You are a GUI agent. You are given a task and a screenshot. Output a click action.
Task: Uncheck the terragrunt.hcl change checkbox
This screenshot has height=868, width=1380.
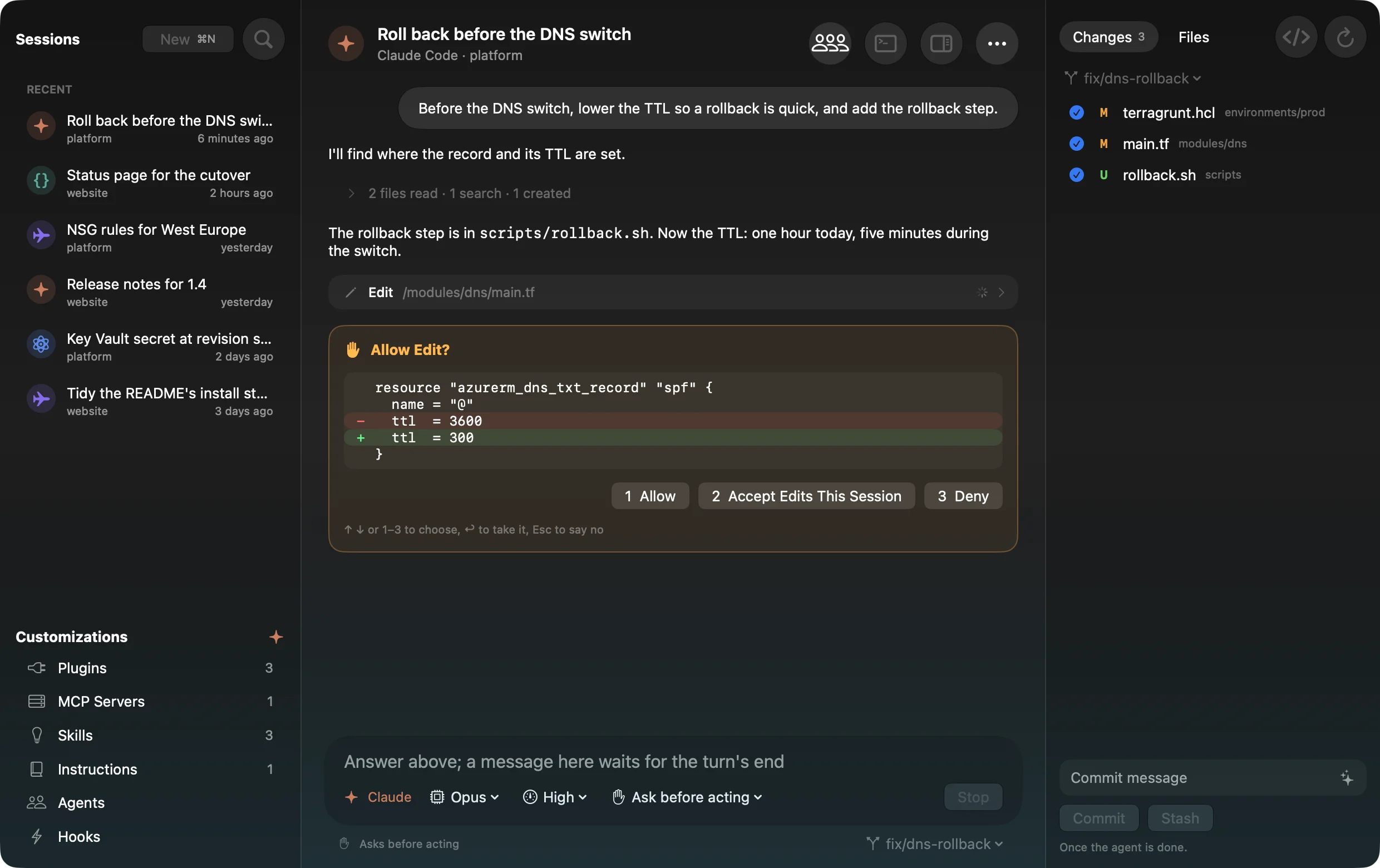[x=1076, y=112]
